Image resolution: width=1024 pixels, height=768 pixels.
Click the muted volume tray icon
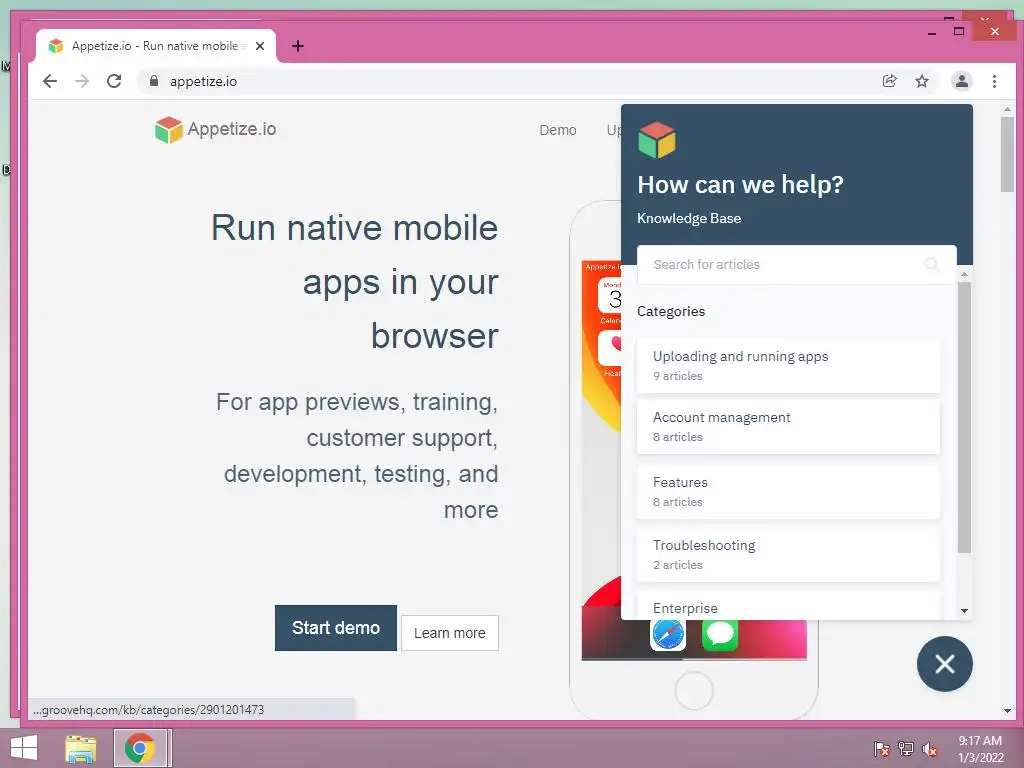(x=930, y=749)
